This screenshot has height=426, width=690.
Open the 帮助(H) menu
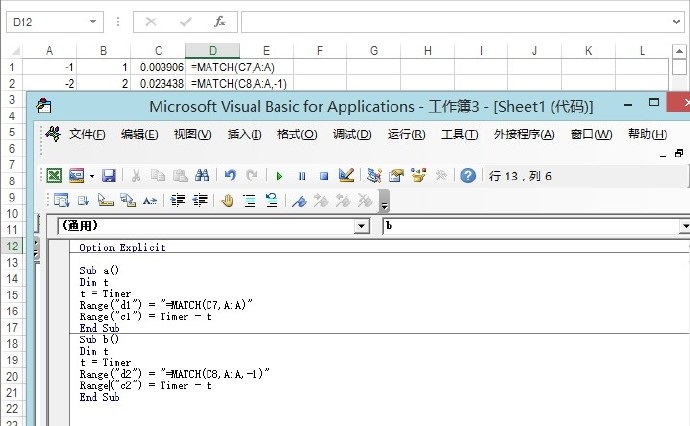point(647,134)
